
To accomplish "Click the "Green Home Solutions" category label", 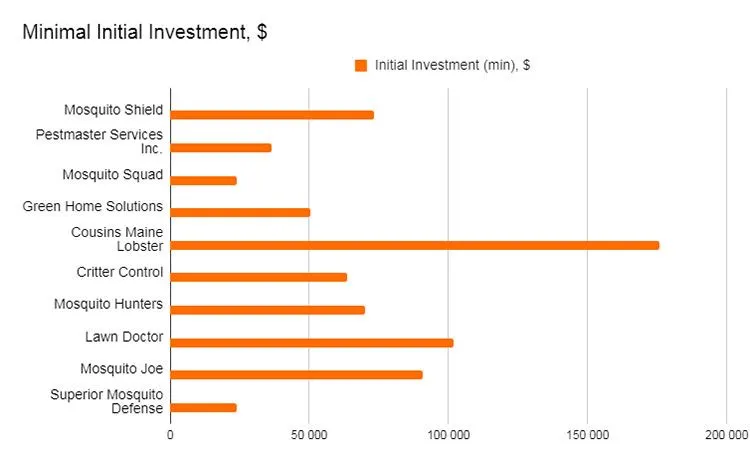I will click(92, 206).
